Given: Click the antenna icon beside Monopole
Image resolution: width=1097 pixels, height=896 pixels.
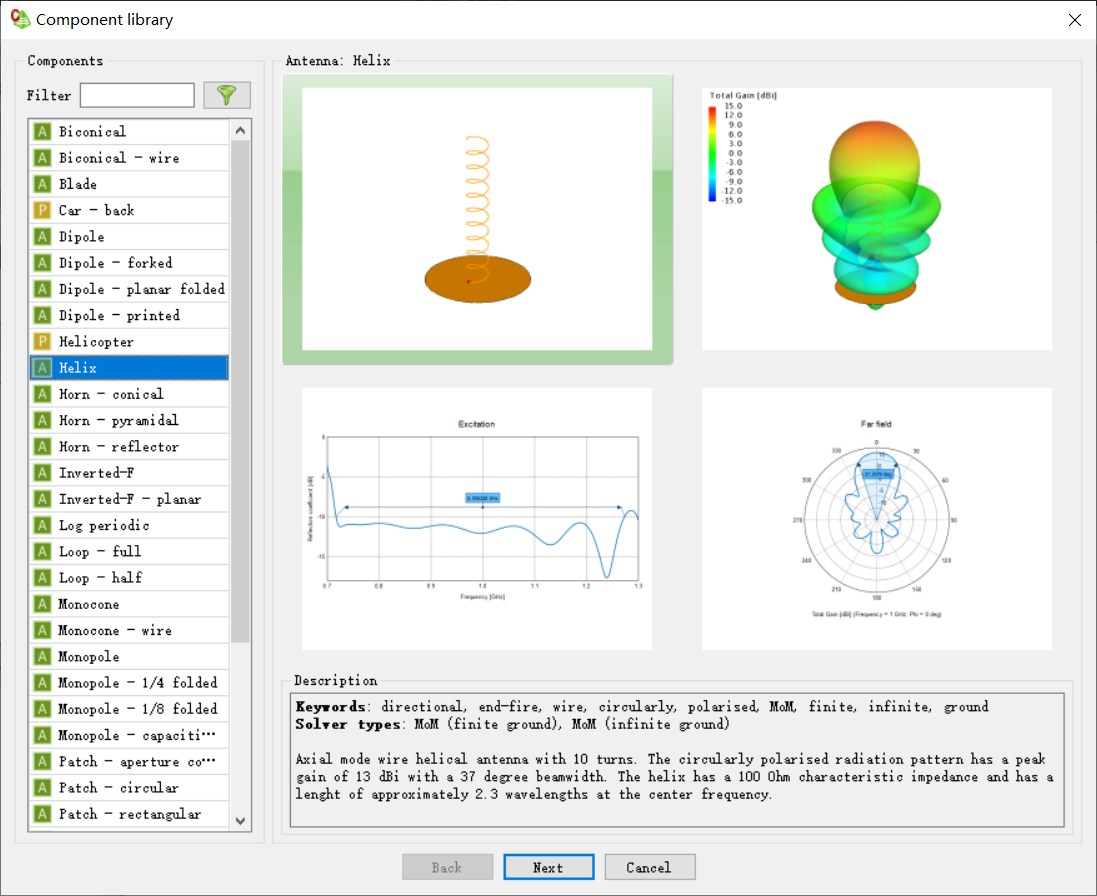Looking at the screenshot, I should click(43, 656).
